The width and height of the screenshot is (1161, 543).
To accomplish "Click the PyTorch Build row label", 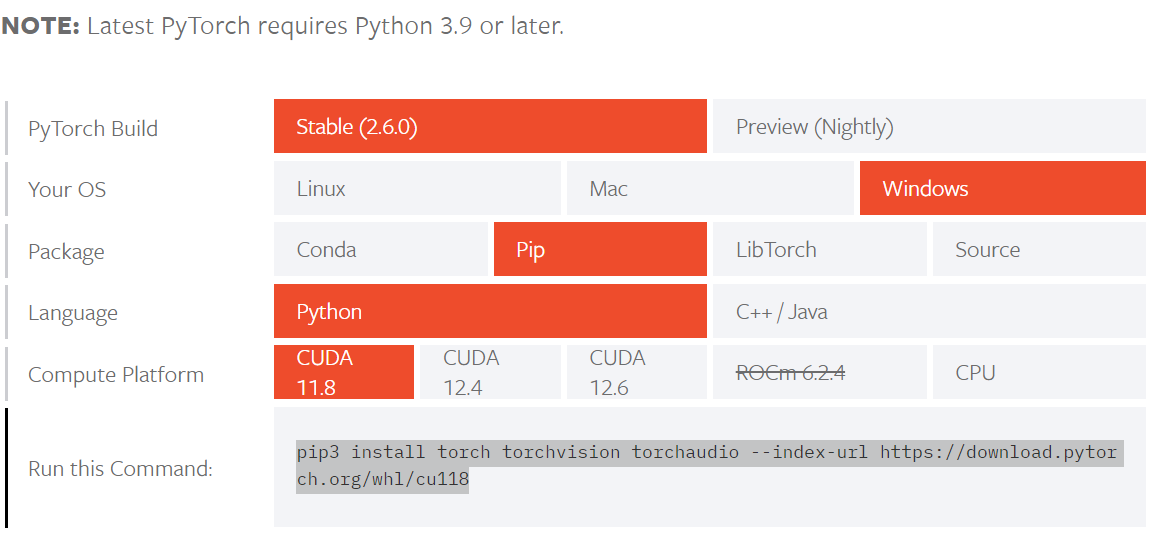I will tap(93, 129).
